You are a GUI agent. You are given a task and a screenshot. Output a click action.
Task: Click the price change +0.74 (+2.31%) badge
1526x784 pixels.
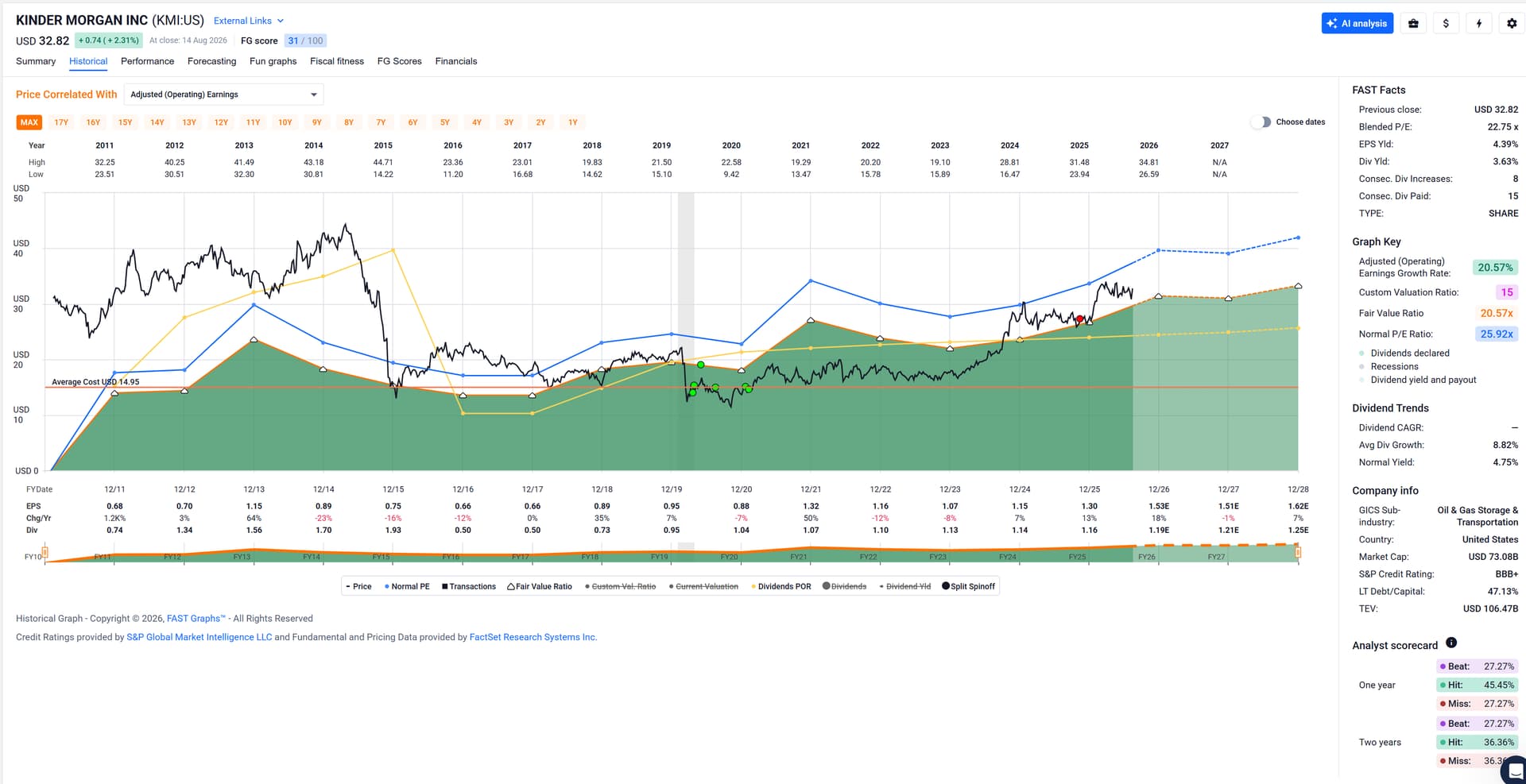pyautogui.click(x=108, y=41)
